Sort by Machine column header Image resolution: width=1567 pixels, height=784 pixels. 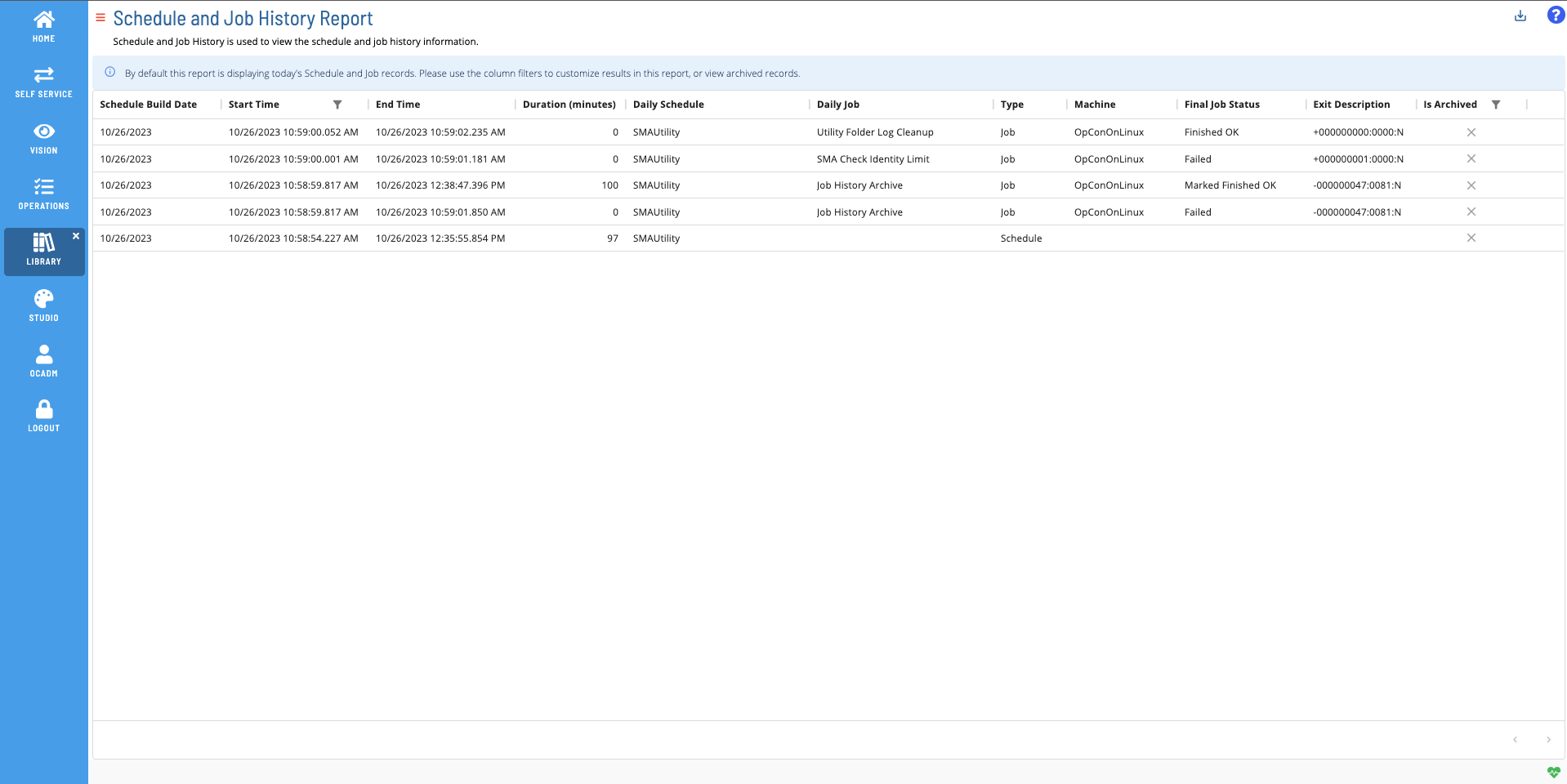pos(1095,105)
